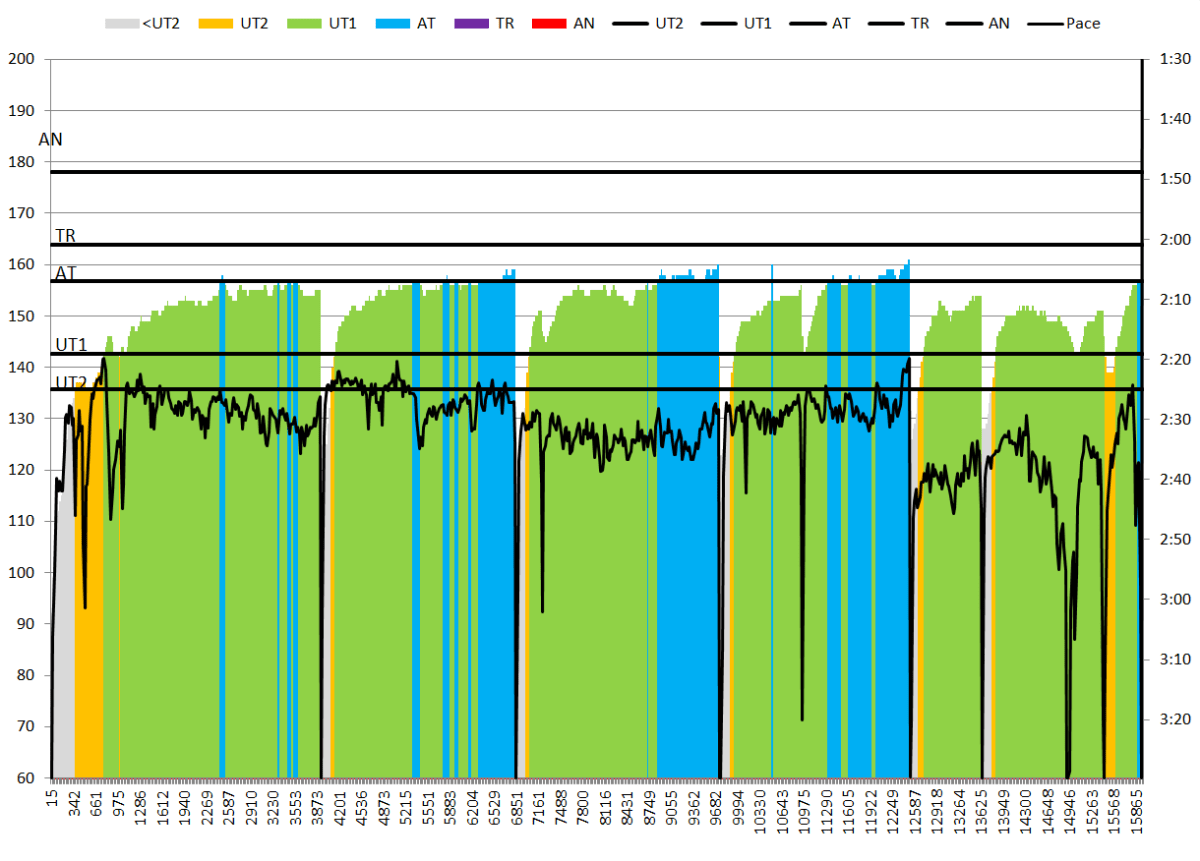Click the 200 value on the left axis
This screenshot has width=1200, height=861.
coord(20,59)
